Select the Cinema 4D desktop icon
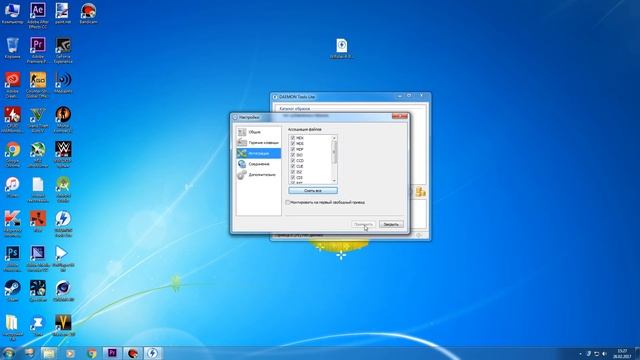Viewport: 640px width, 360px height. [x=63, y=291]
